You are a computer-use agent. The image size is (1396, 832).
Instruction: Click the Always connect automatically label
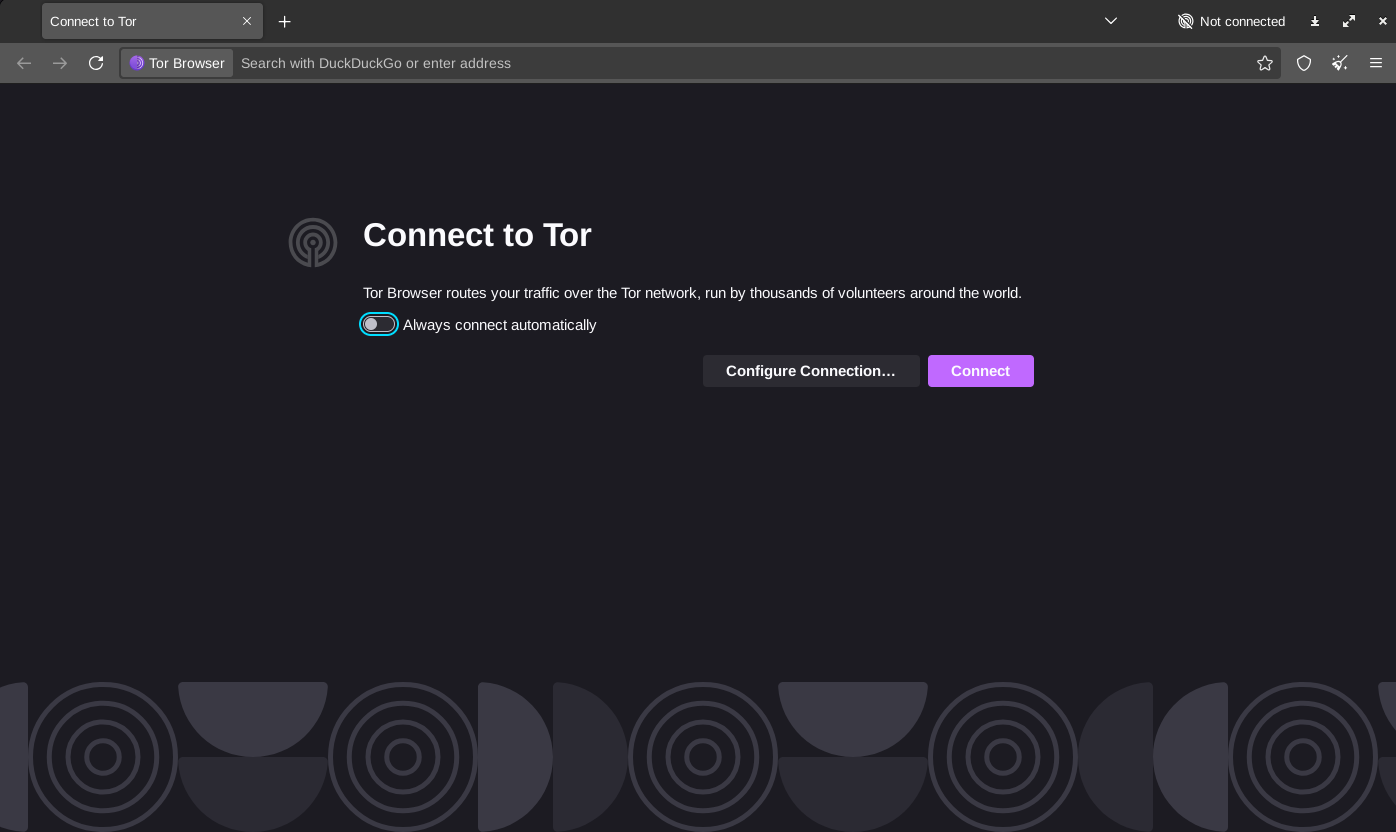pos(500,325)
